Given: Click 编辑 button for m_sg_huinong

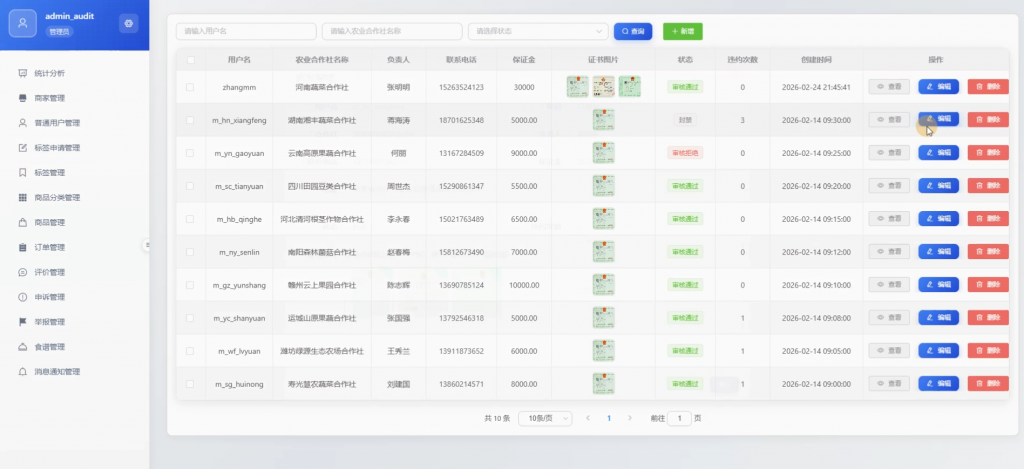Looking at the screenshot, I should pos(938,383).
